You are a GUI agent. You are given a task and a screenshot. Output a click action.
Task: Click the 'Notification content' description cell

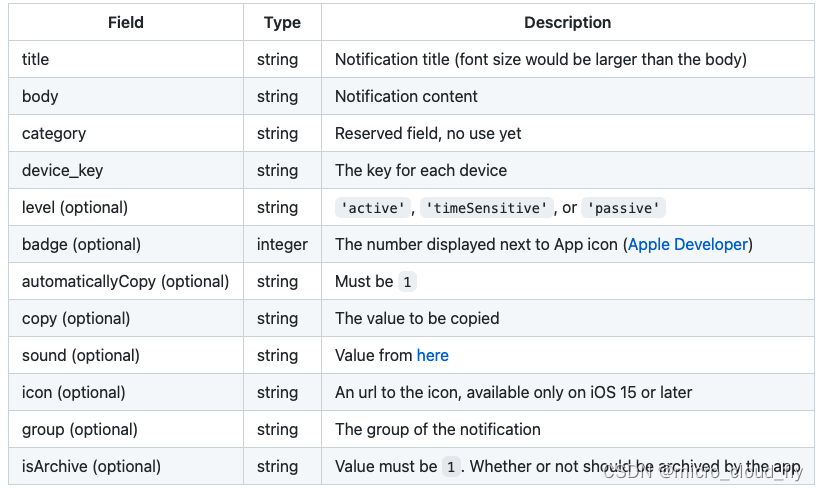pos(406,96)
